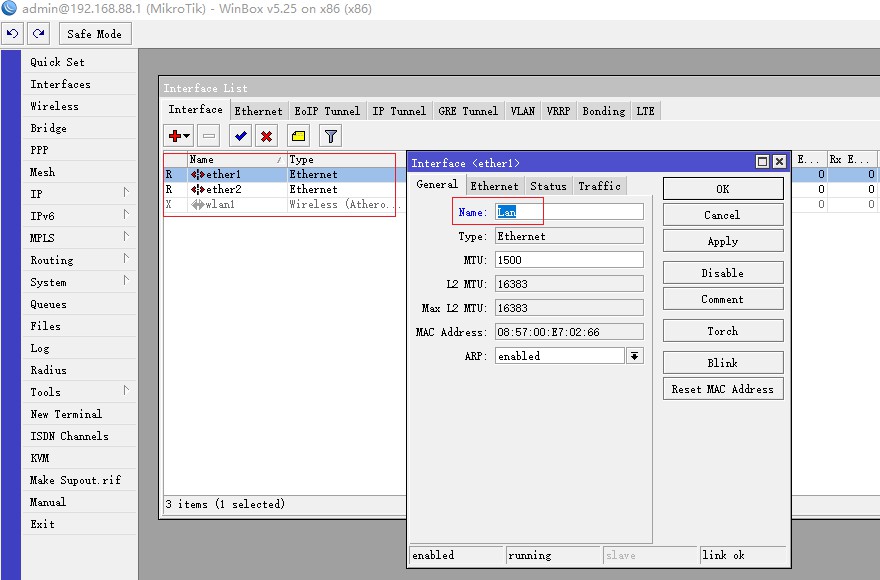Switch to the Traffic tab
Screen dimensions: 880x580
coord(599,186)
